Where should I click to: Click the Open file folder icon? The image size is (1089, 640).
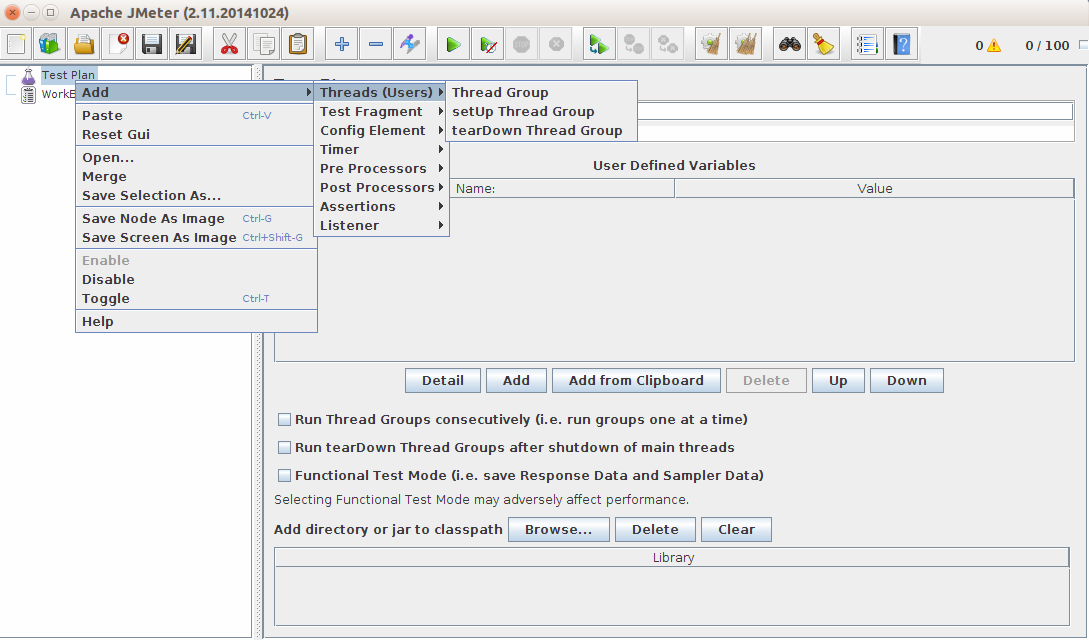coord(84,44)
